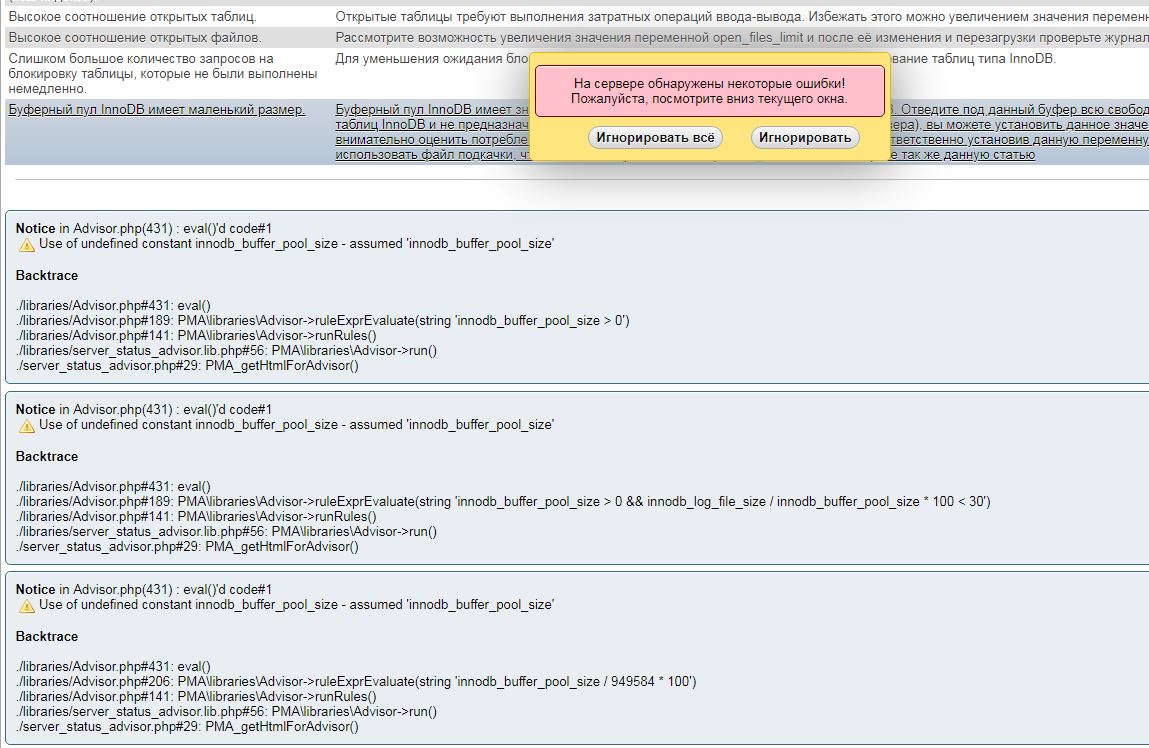Click the recommendation starting 'Открытые таблицы требуют выполнения'

pos(742,16)
